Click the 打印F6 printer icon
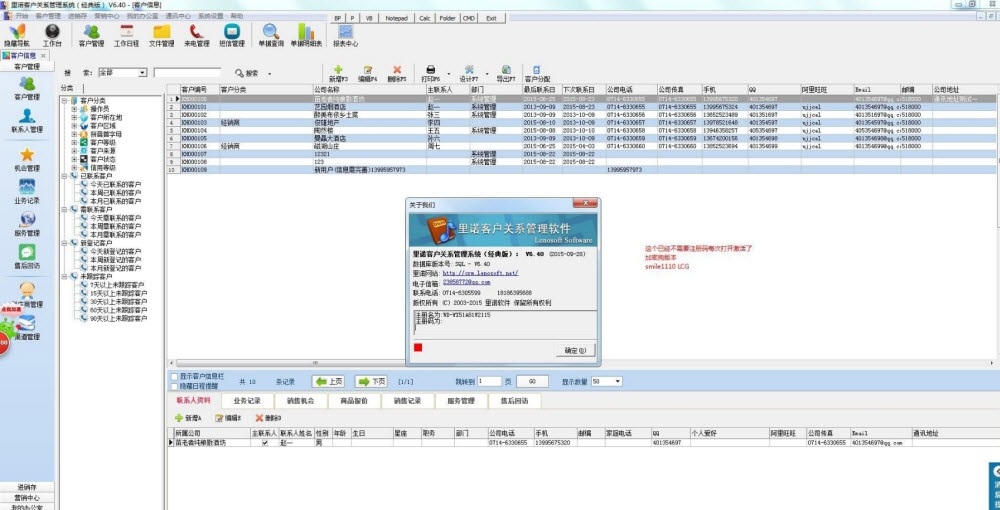This screenshot has height=510, width=1000. [x=430, y=74]
